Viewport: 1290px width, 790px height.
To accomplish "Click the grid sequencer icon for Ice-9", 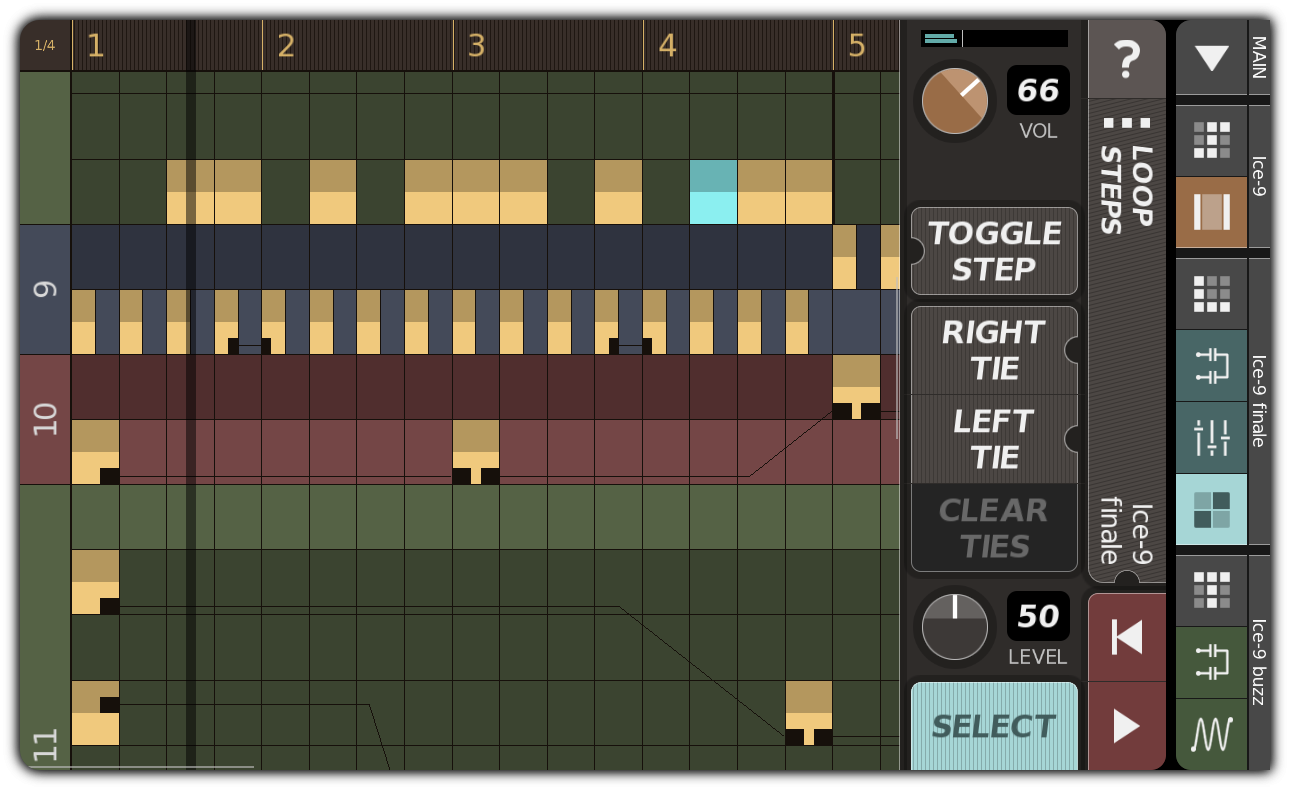I will coord(1211,140).
